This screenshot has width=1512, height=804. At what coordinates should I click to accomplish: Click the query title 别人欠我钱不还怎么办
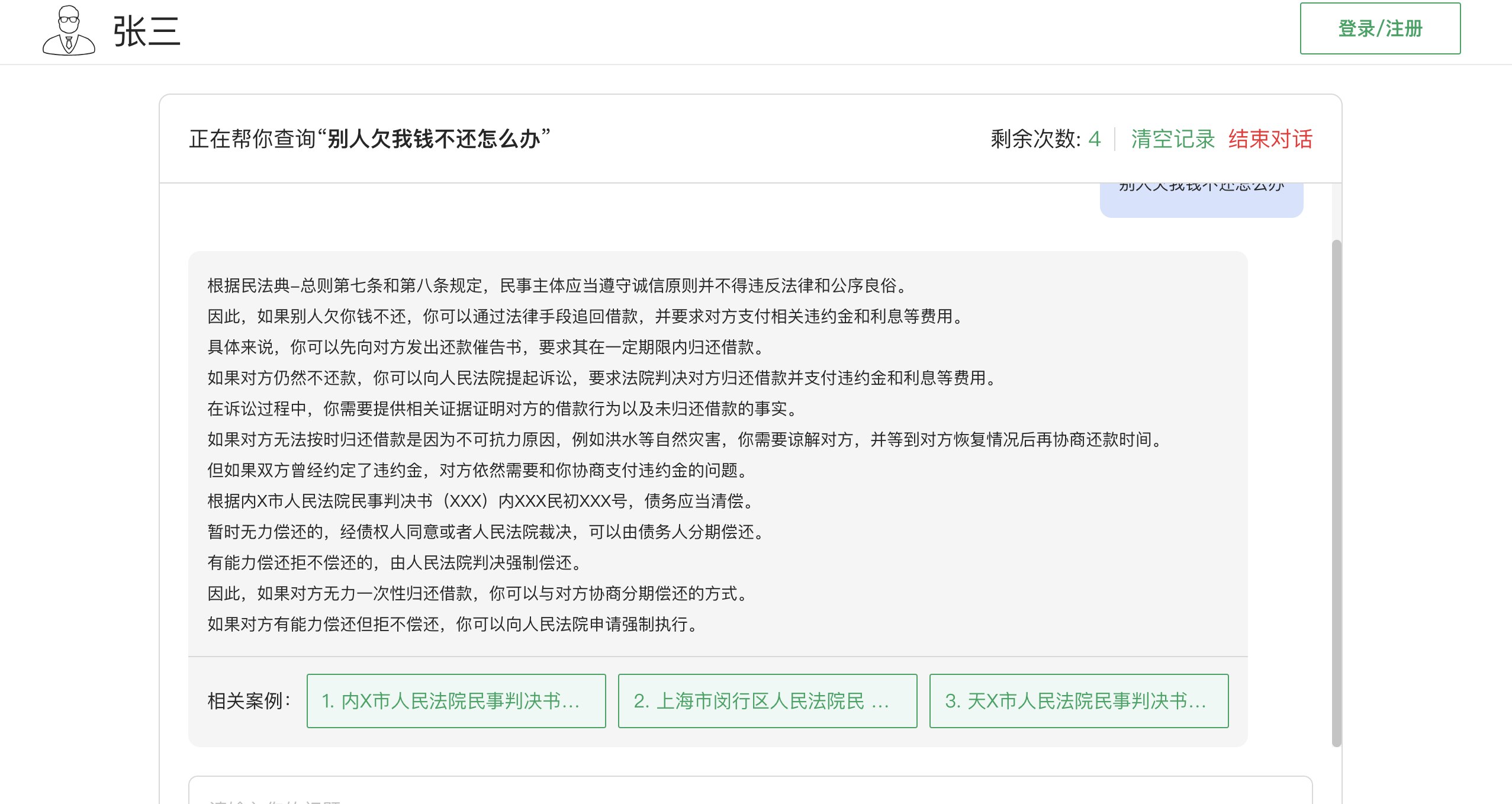433,139
